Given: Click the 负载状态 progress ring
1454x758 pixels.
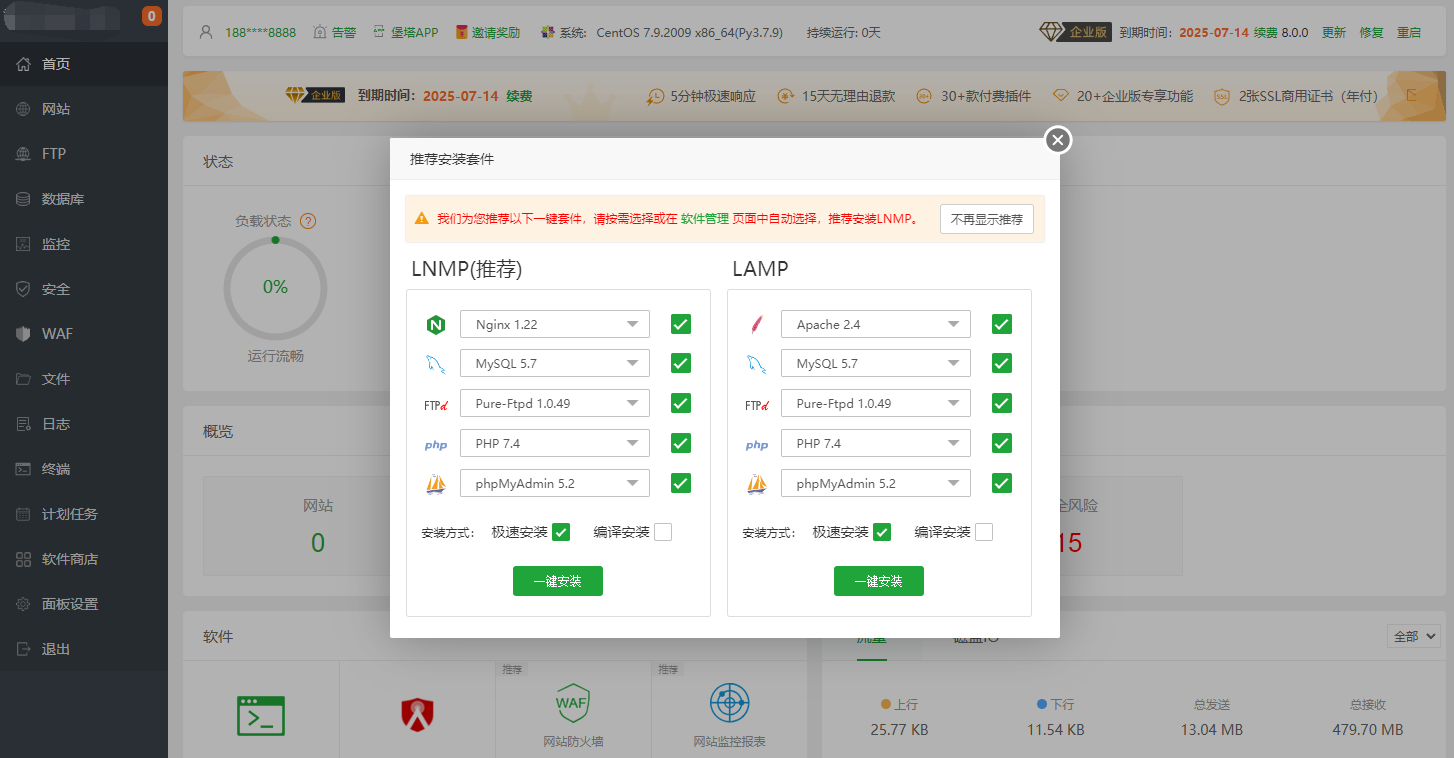Looking at the screenshot, I should (275, 287).
